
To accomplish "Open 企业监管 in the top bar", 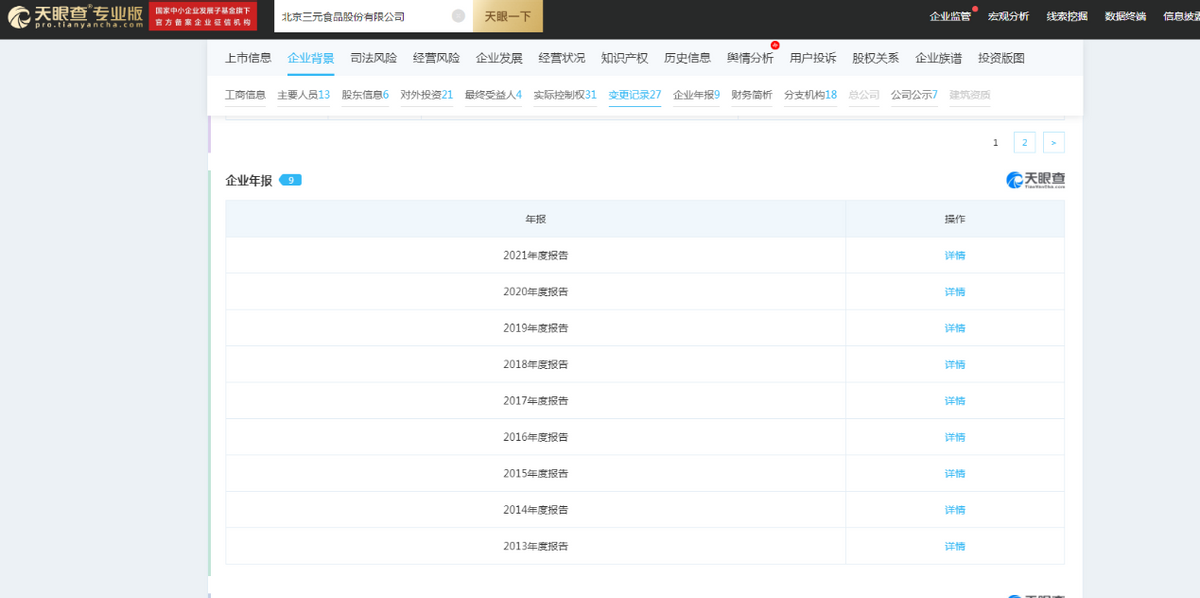I will click(x=950, y=16).
